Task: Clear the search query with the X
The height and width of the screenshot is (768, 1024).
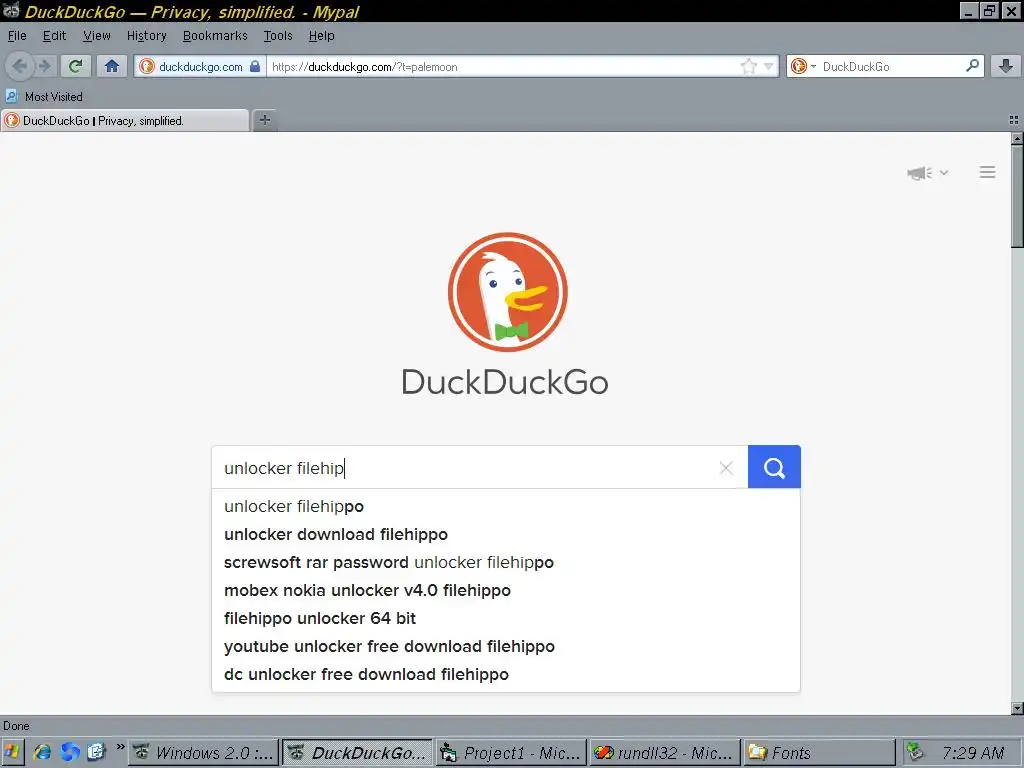Action: [726, 468]
